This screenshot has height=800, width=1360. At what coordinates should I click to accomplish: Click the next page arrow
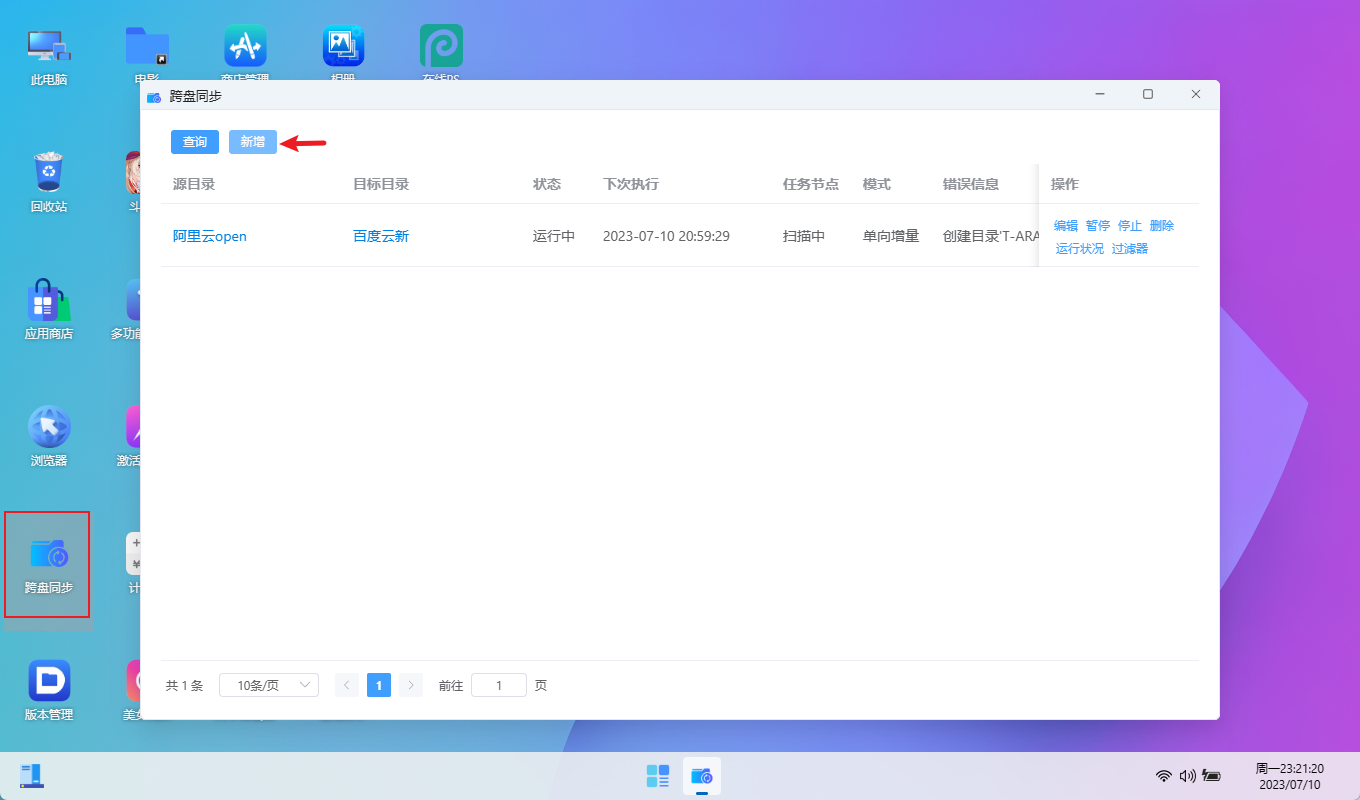point(411,685)
